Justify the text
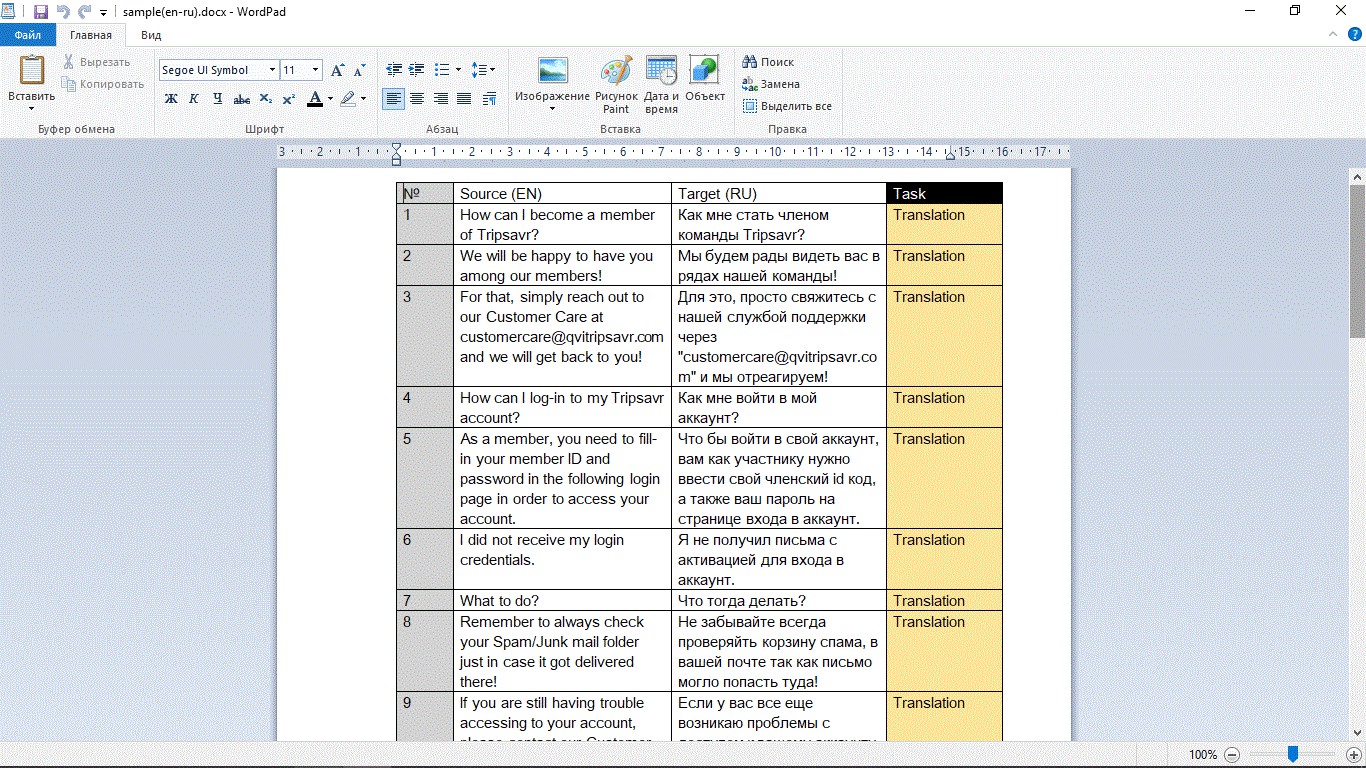The height and width of the screenshot is (768, 1366). click(464, 99)
